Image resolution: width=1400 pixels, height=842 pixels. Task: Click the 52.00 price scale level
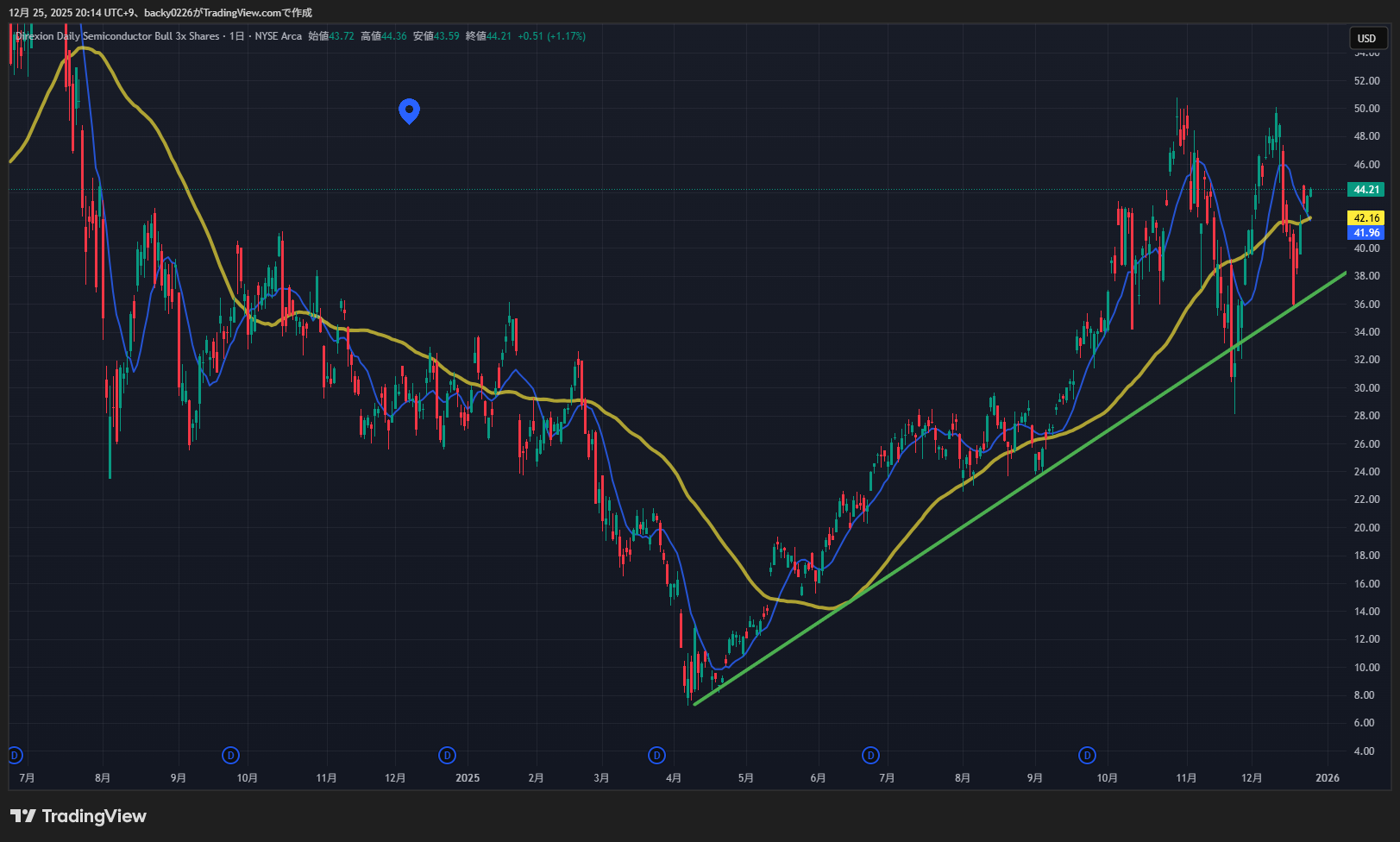point(1366,81)
